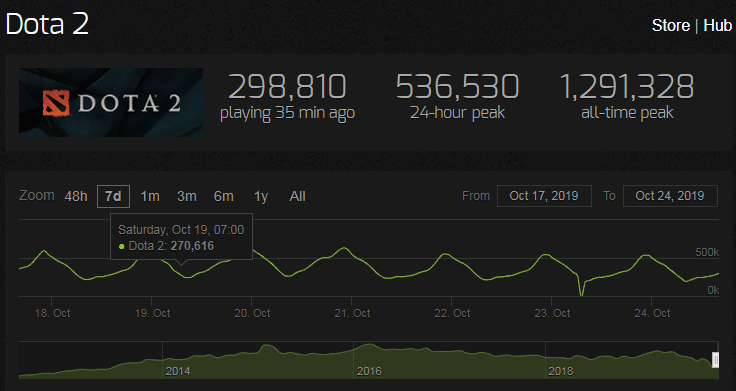Open the Store link
This screenshot has width=736, height=391.
click(670, 25)
